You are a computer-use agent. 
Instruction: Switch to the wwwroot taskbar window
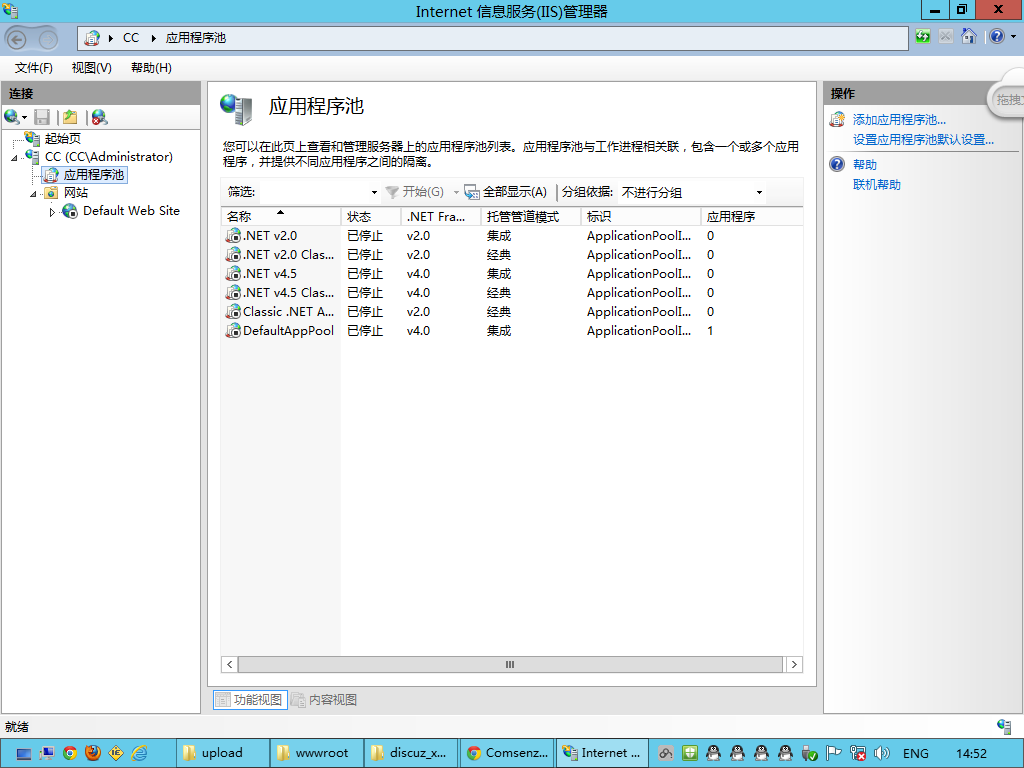(317, 753)
